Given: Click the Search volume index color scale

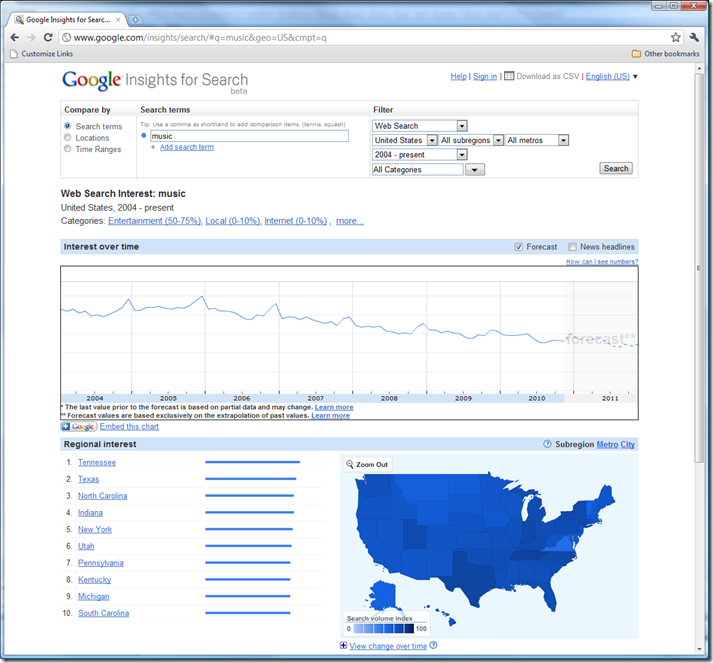Looking at the screenshot, I should (x=384, y=629).
